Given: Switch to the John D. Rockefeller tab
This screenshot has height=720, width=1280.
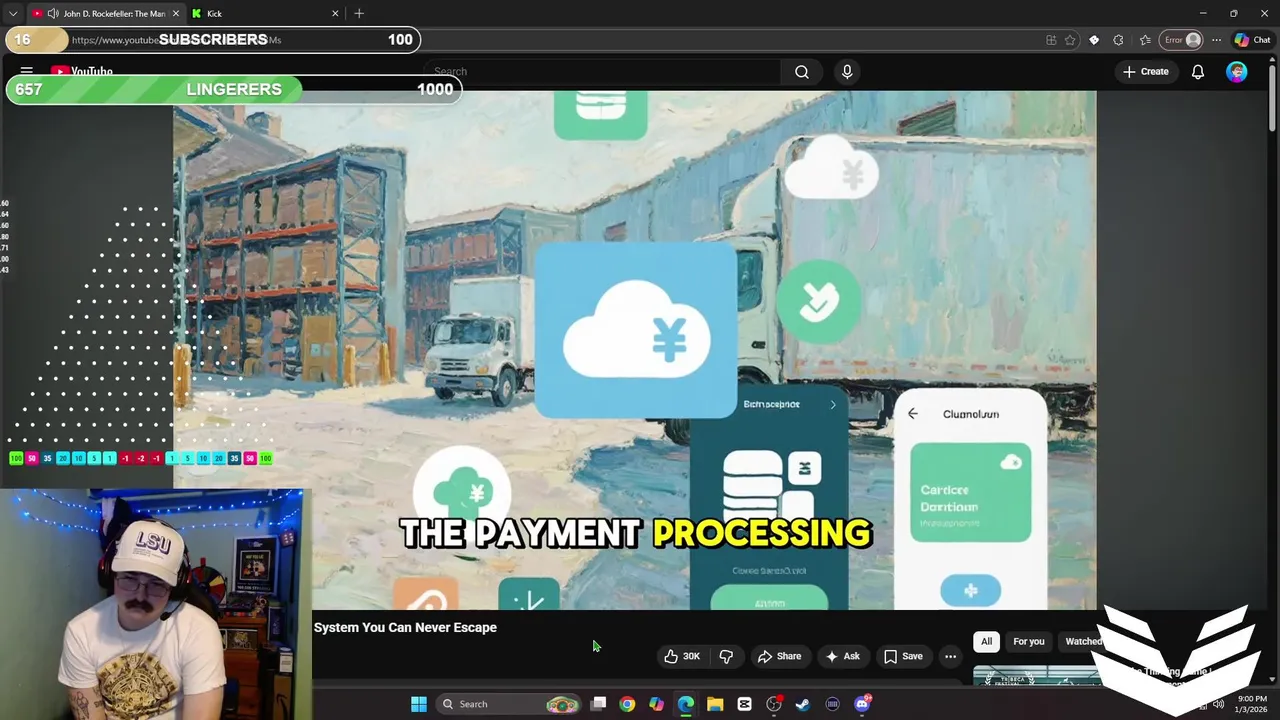Looking at the screenshot, I should [x=105, y=14].
